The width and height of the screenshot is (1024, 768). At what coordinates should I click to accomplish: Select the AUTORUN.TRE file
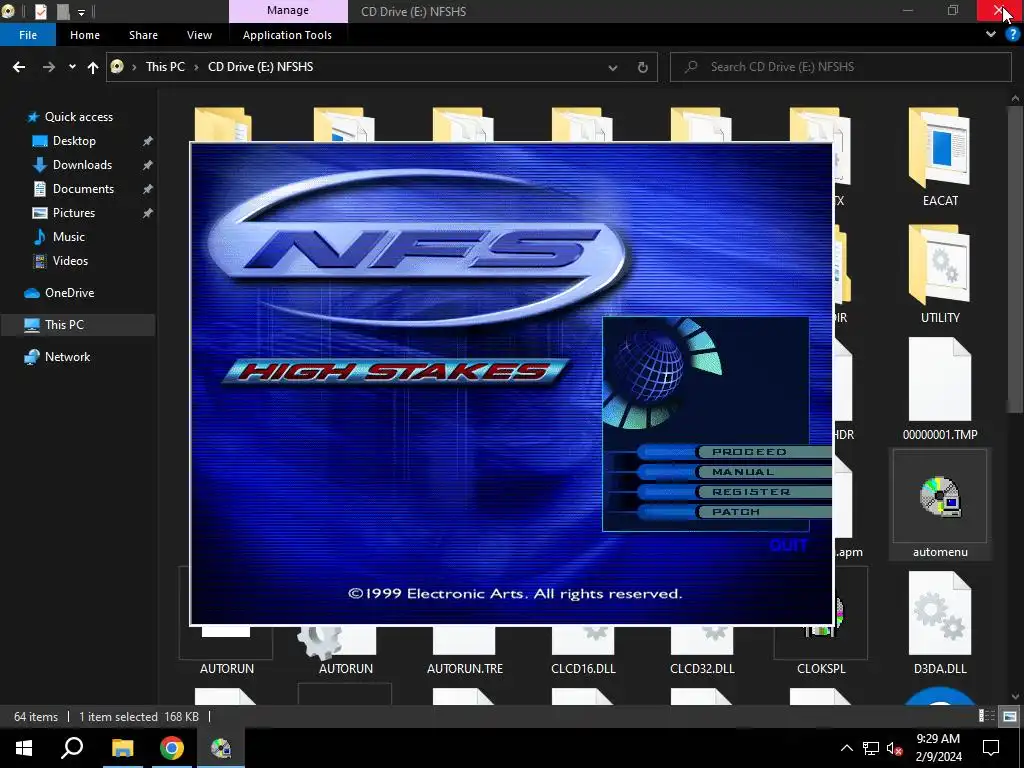(x=464, y=654)
